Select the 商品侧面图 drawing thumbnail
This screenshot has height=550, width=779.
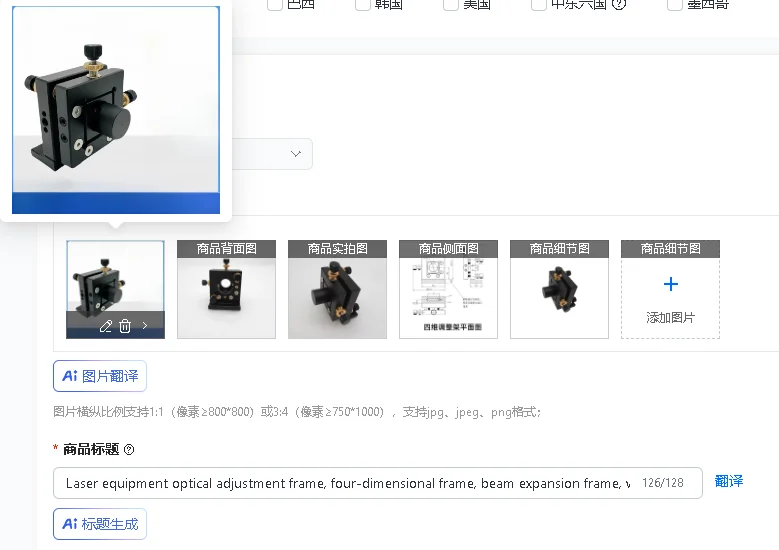(x=449, y=290)
